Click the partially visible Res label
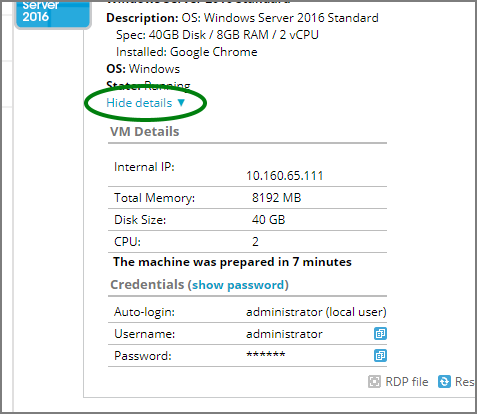This screenshot has width=477, height=414. 465,382
